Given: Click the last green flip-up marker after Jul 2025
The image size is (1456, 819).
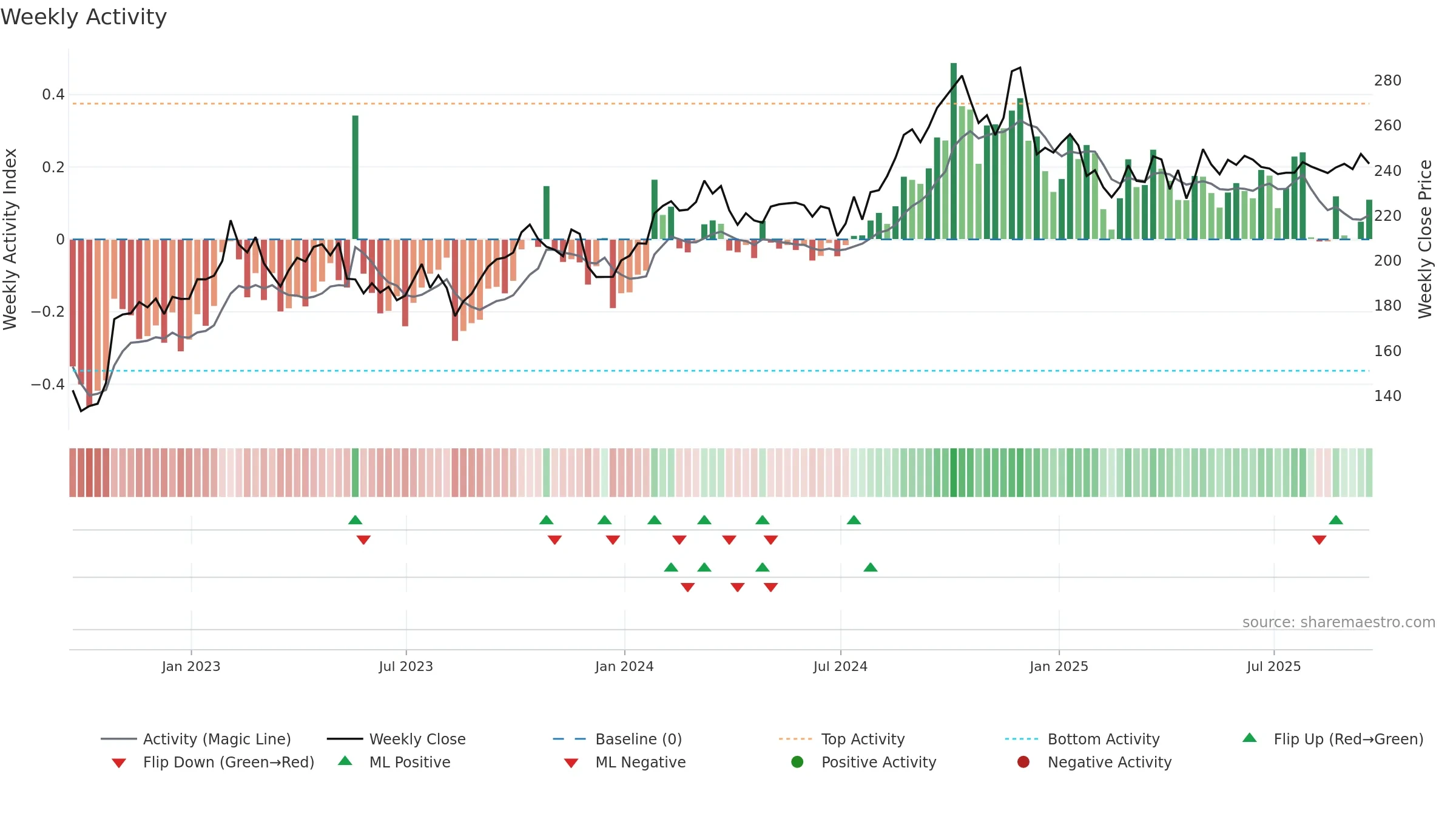Looking at the screenshot, I should click(1336, 520).
